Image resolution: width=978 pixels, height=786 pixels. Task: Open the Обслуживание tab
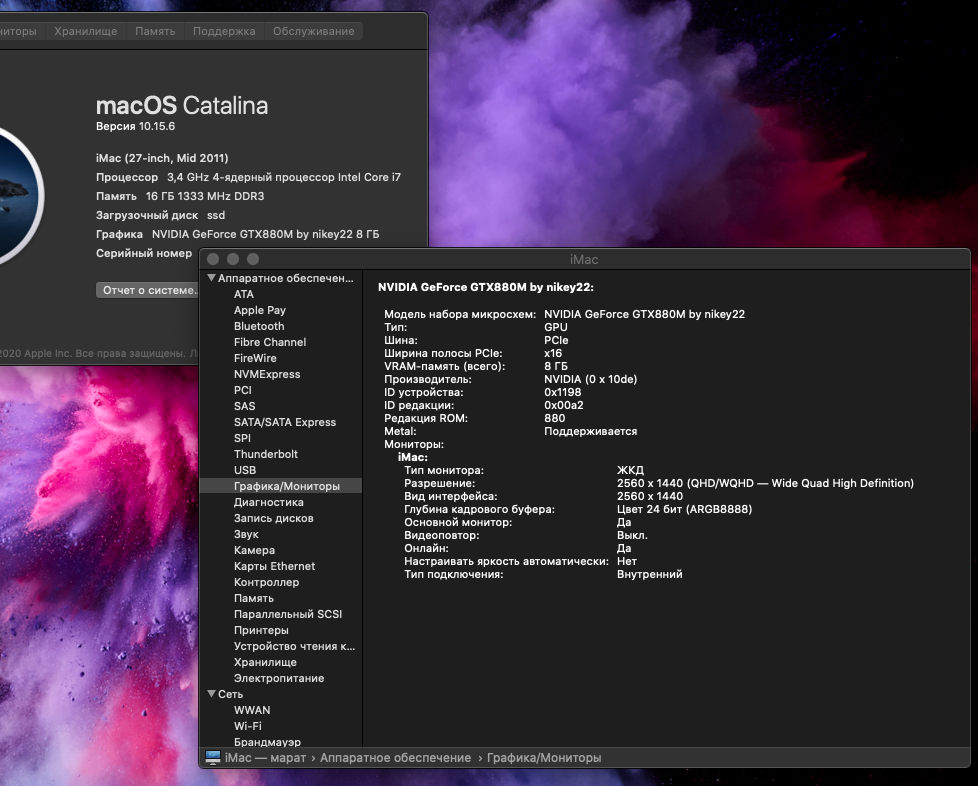[x=314, y=31]
